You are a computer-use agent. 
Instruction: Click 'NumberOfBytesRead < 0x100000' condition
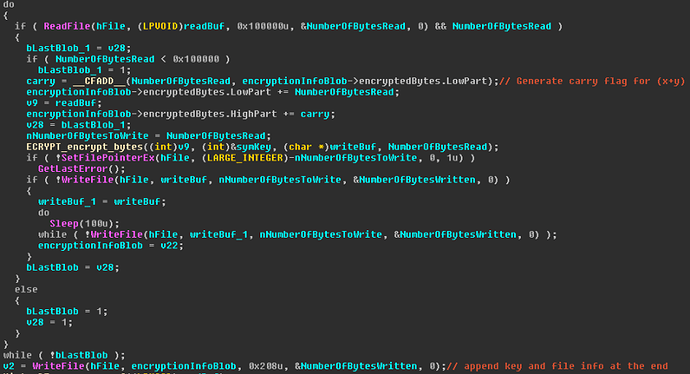tap(137, 59)
